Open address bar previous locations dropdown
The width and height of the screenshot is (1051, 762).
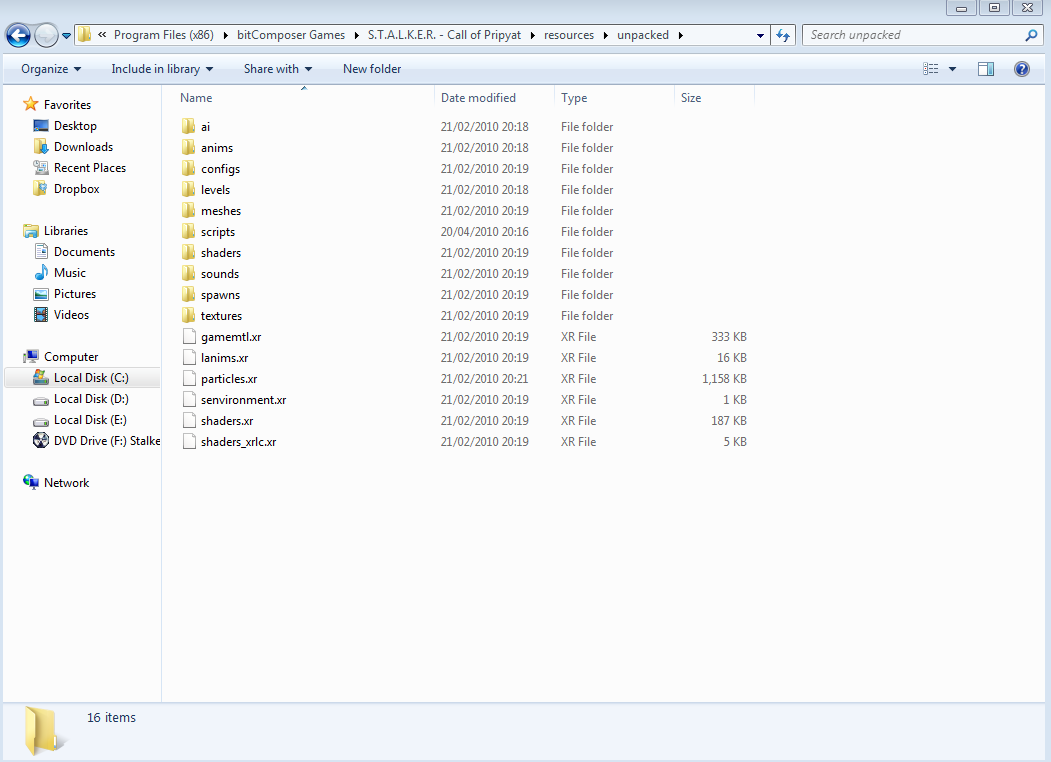pyautogui.click(x=760, y=36)
